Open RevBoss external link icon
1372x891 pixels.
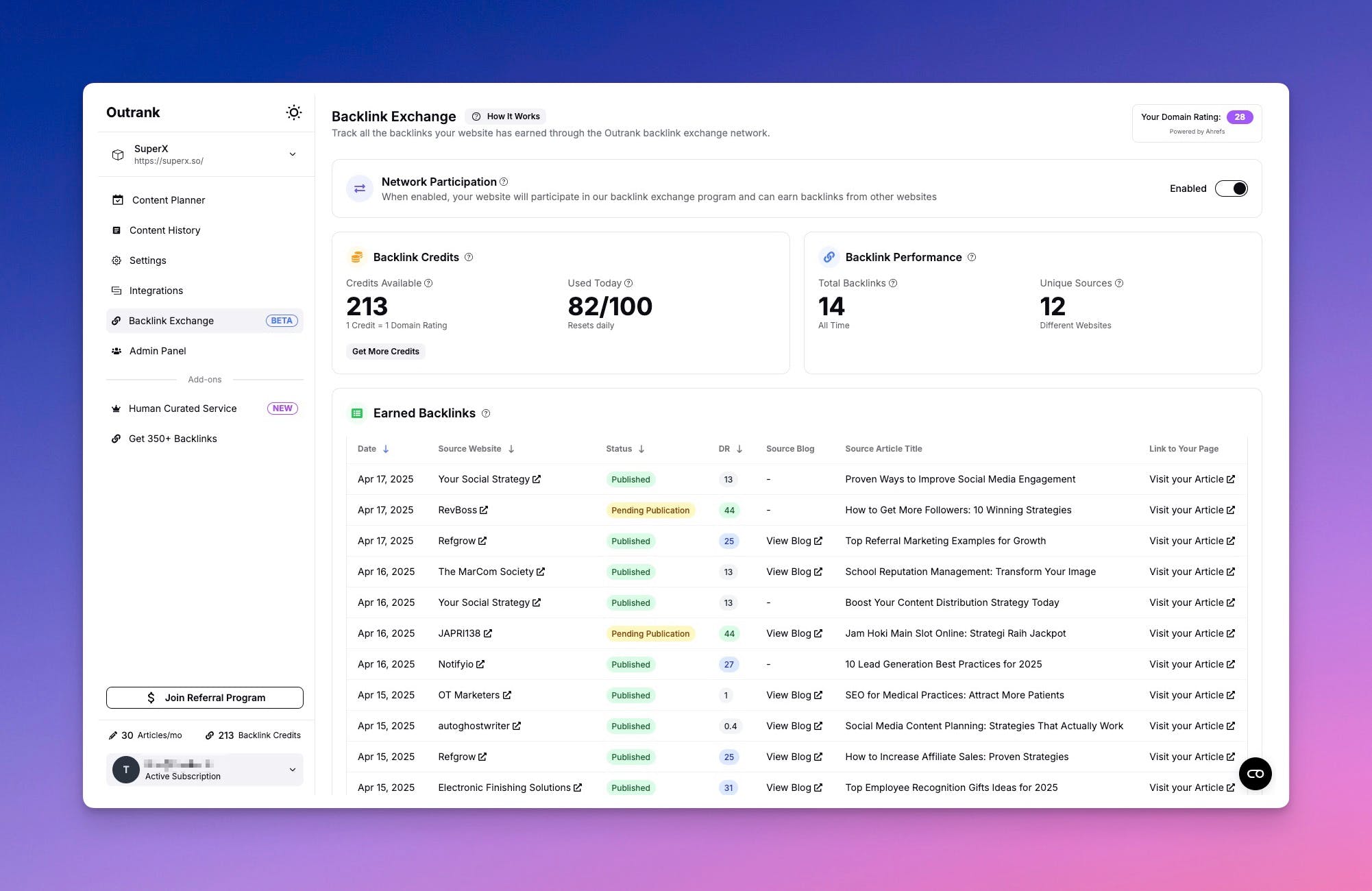pyautogui.click(x=484, y=510)
